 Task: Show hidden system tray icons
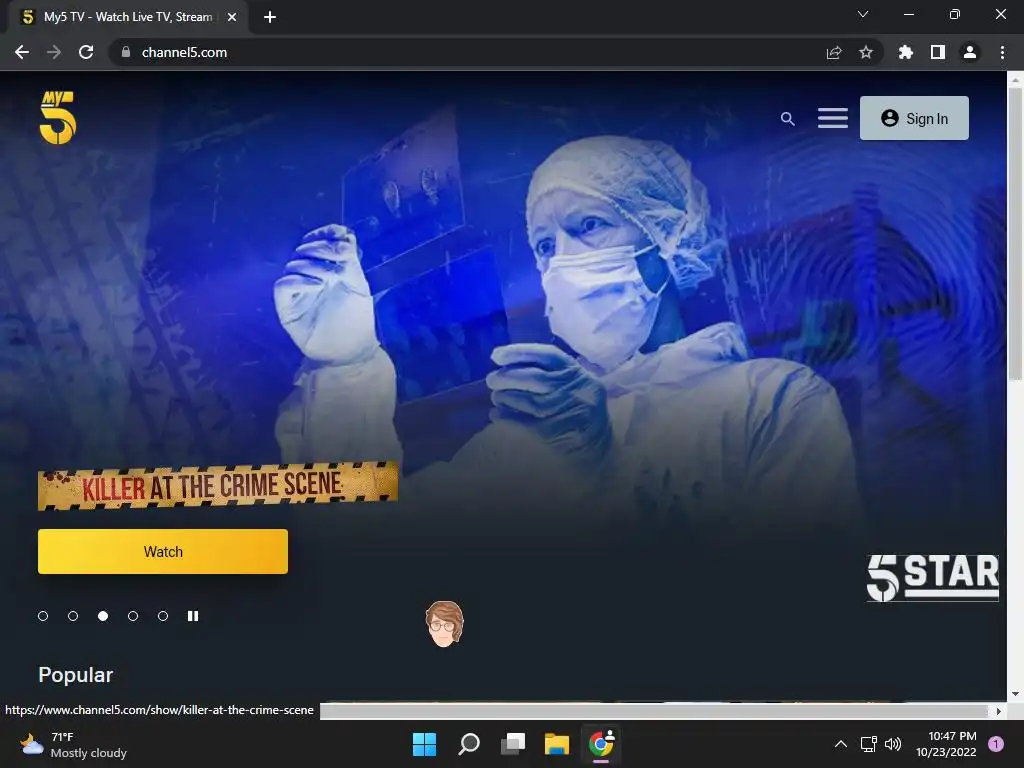tap(841, 744)
